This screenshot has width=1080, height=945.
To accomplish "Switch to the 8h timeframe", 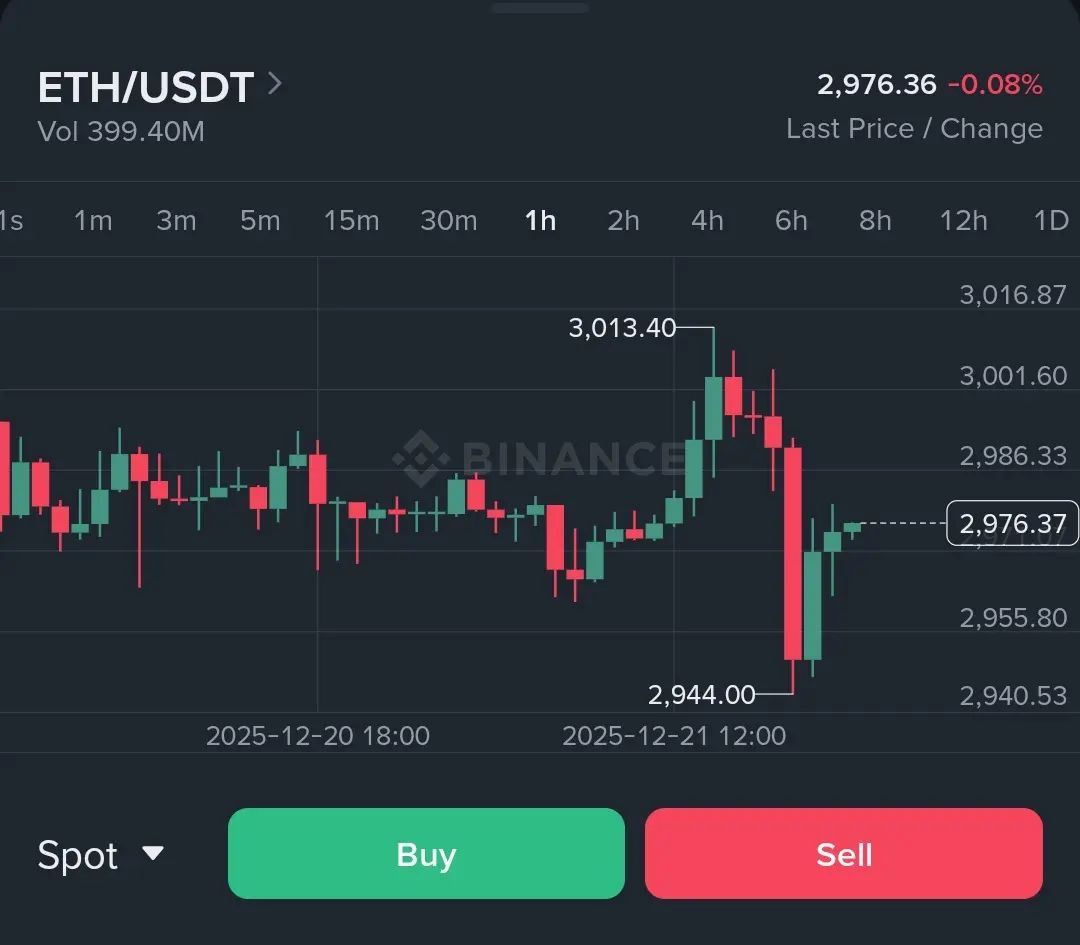I will coord(875,220).
